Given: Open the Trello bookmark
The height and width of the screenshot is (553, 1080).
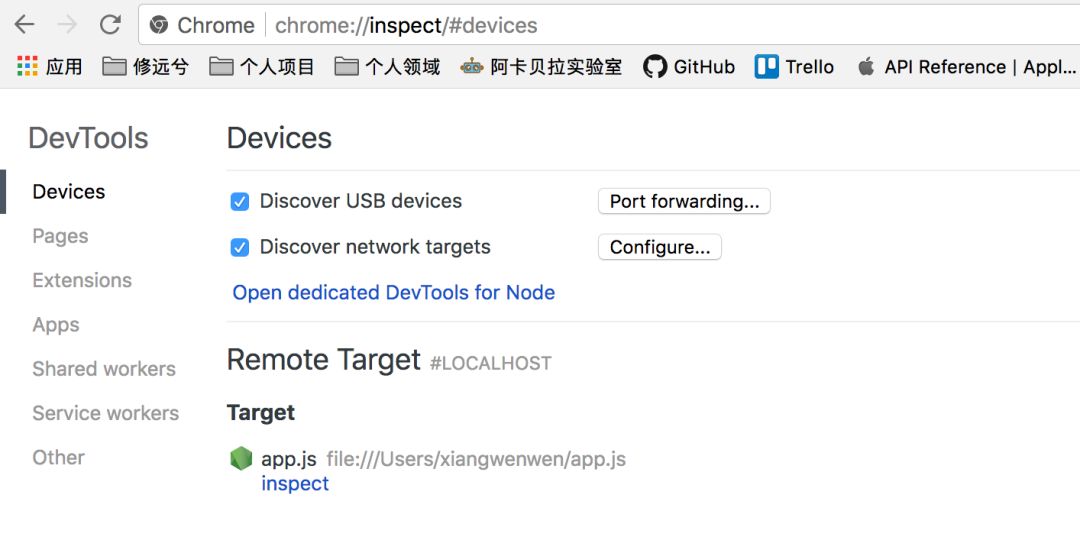Looking at the screenshot, I should [x=795, y=67].
